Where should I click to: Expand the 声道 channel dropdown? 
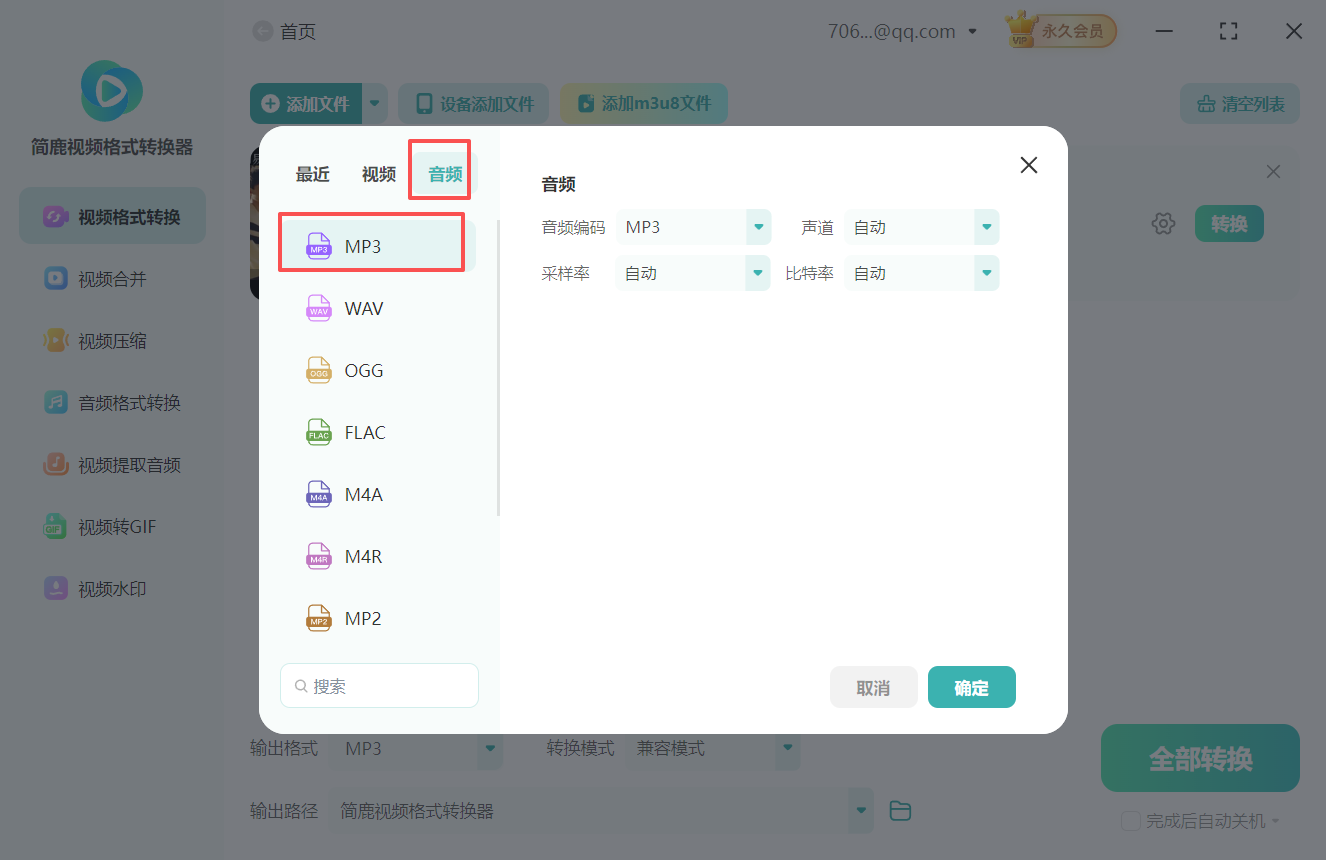click(x=986, y=227)
